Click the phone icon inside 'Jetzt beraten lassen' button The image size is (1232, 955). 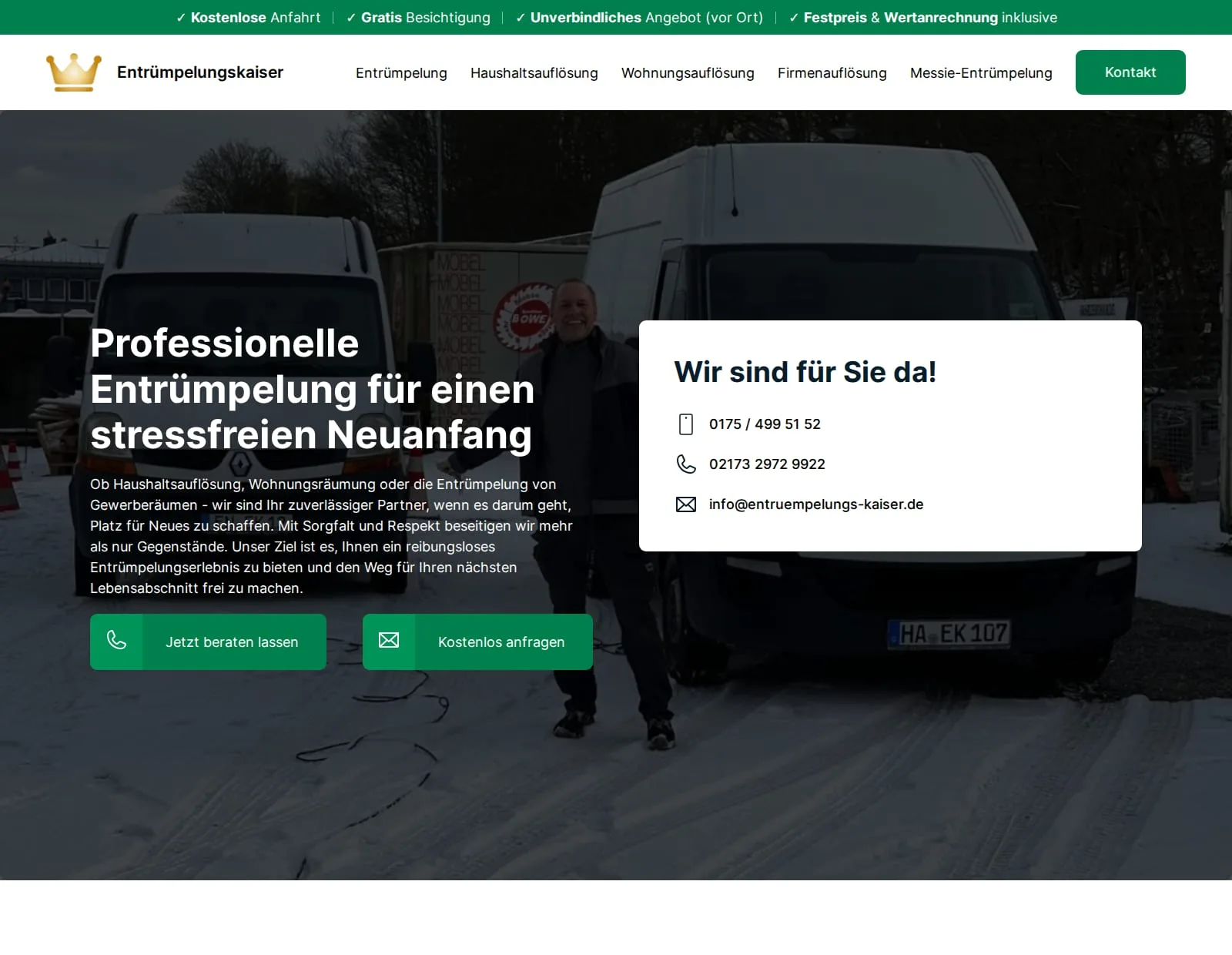[117, 642]
